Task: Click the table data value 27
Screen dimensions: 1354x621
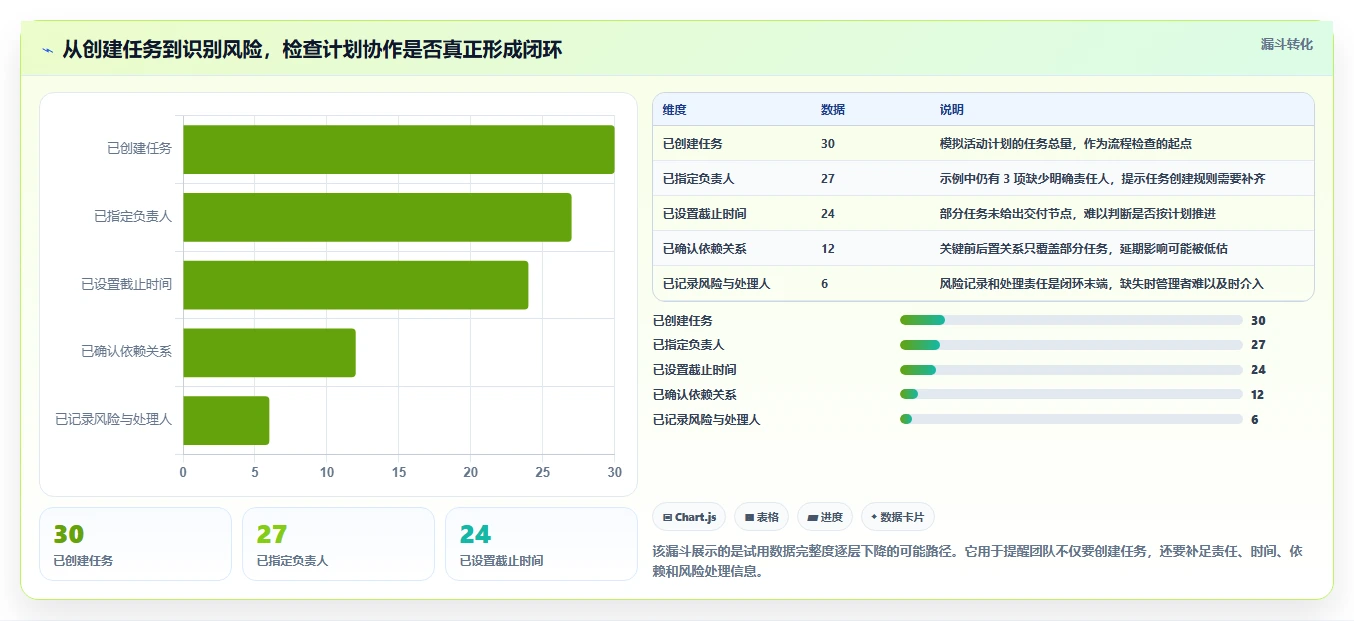Action: (828, 179)
